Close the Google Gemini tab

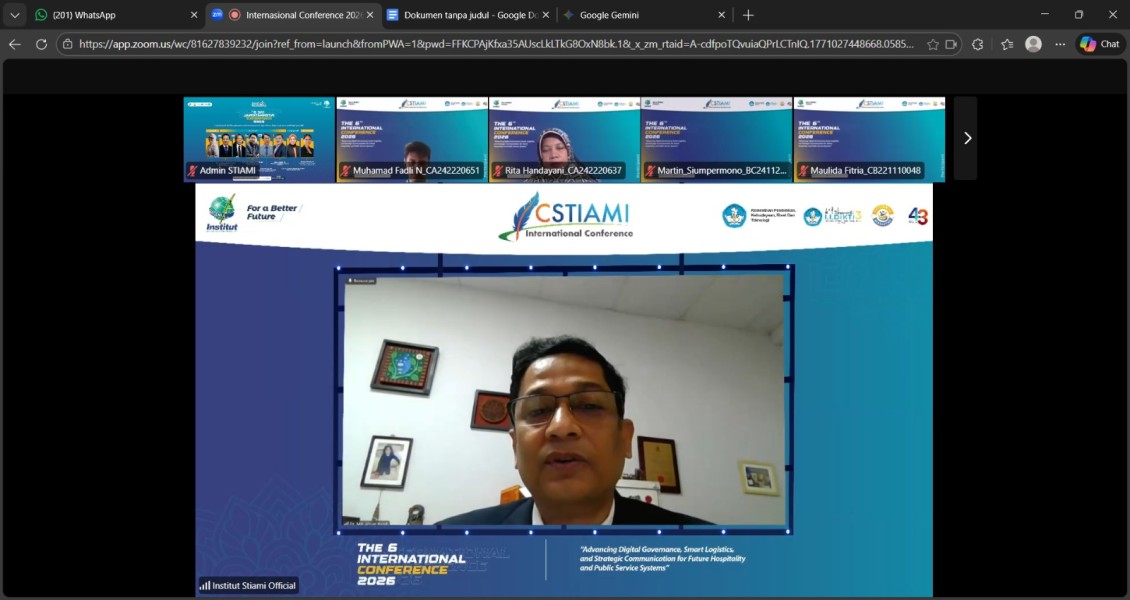coord(721,15)
